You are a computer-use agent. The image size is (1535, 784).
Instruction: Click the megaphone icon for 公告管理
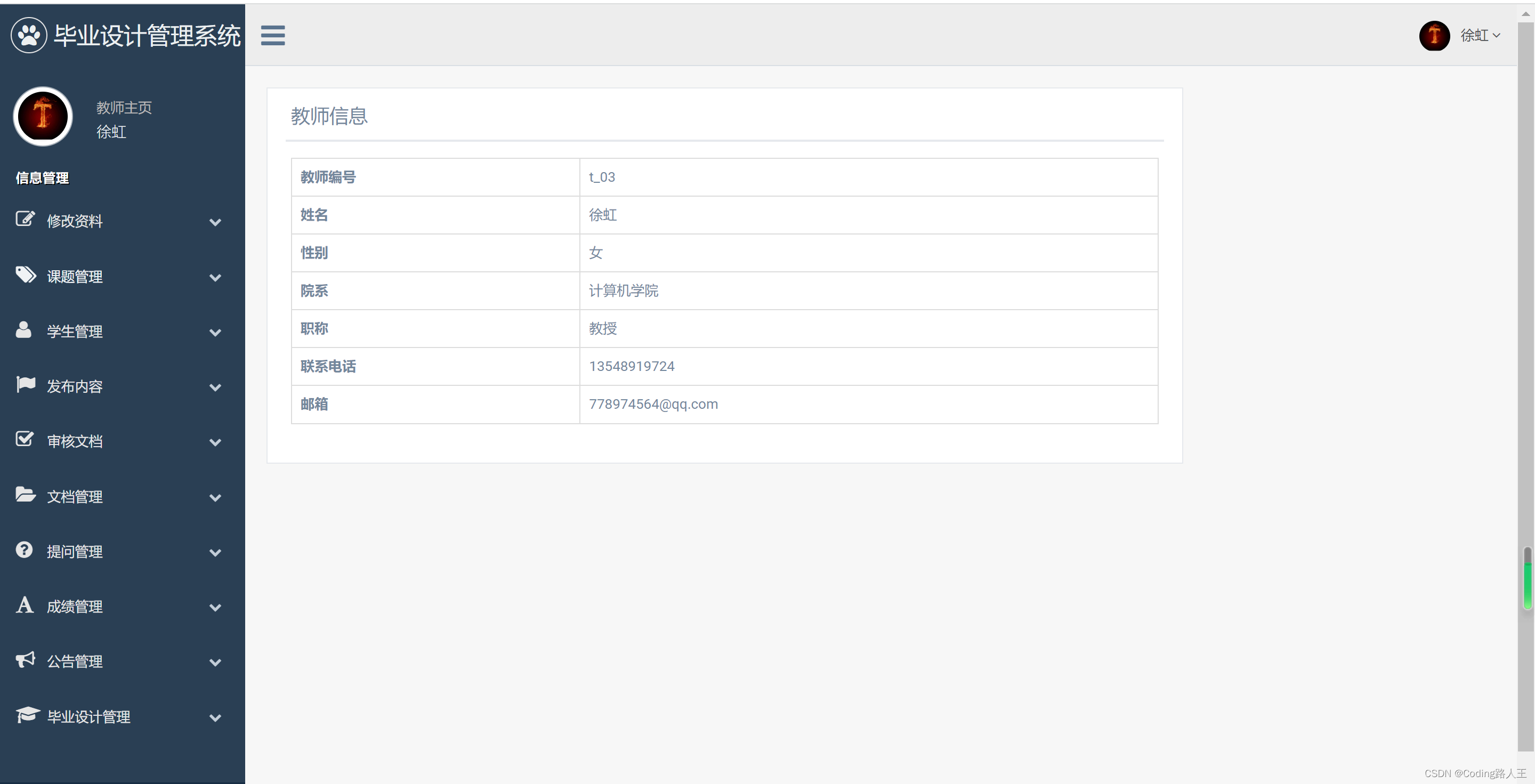click(x=26, y=659)
